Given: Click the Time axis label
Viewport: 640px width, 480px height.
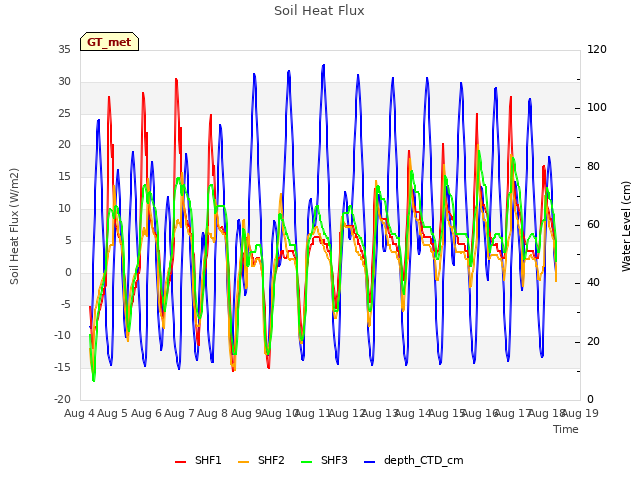Looking at the screenshot, I should (x=566, y=429).
